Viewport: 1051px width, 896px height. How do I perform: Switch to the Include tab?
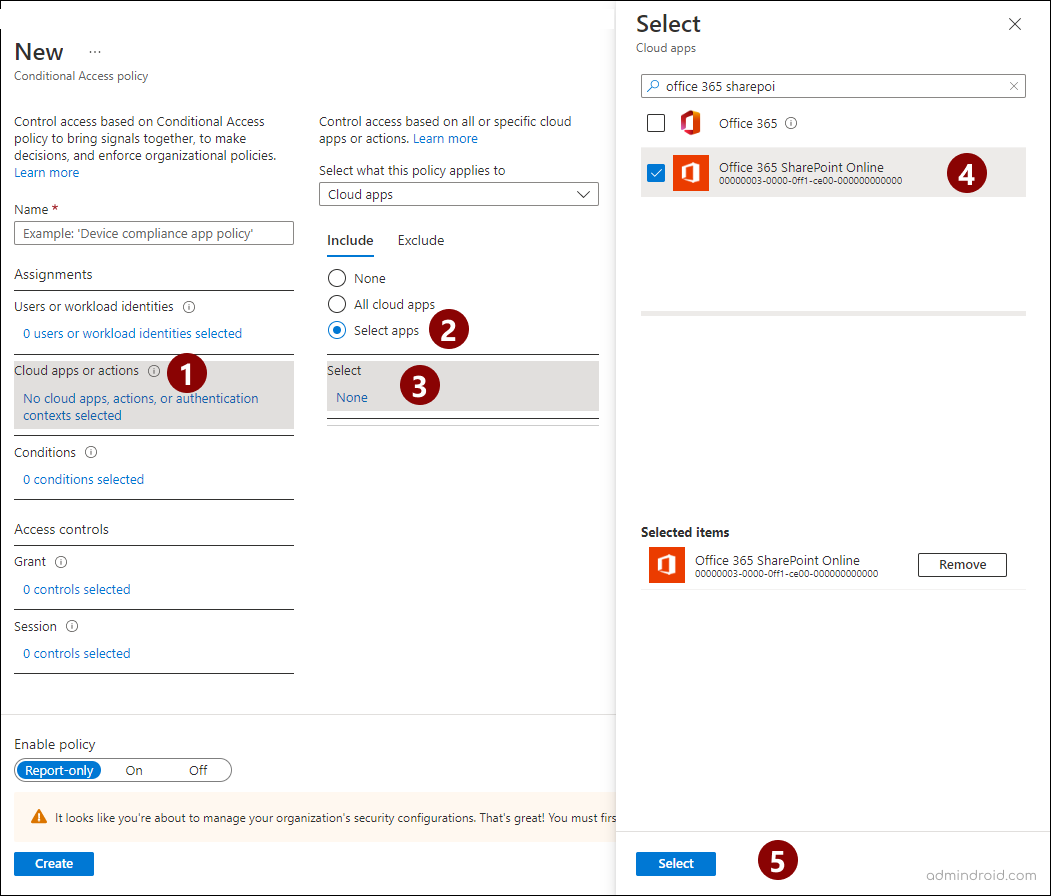pos(350,240)
